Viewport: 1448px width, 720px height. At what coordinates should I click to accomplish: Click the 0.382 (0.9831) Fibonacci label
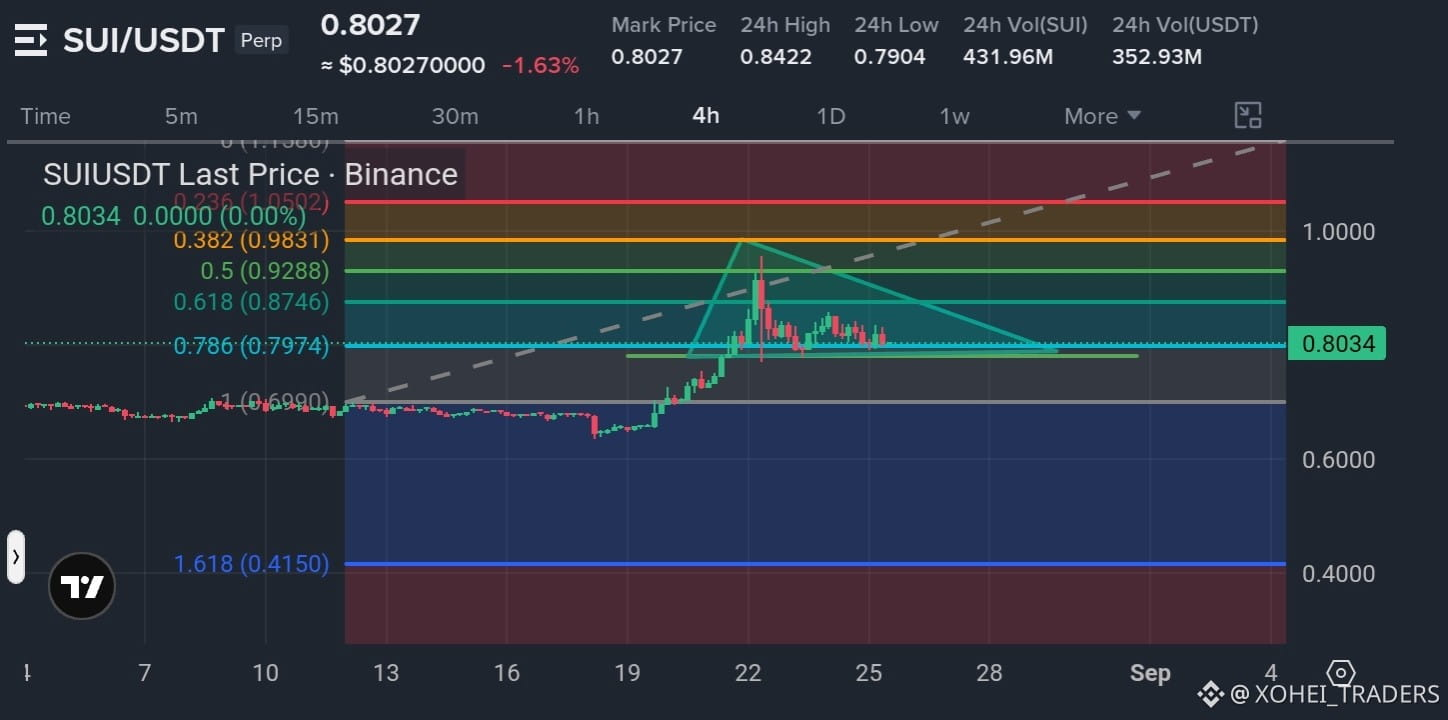pos(251,240)
